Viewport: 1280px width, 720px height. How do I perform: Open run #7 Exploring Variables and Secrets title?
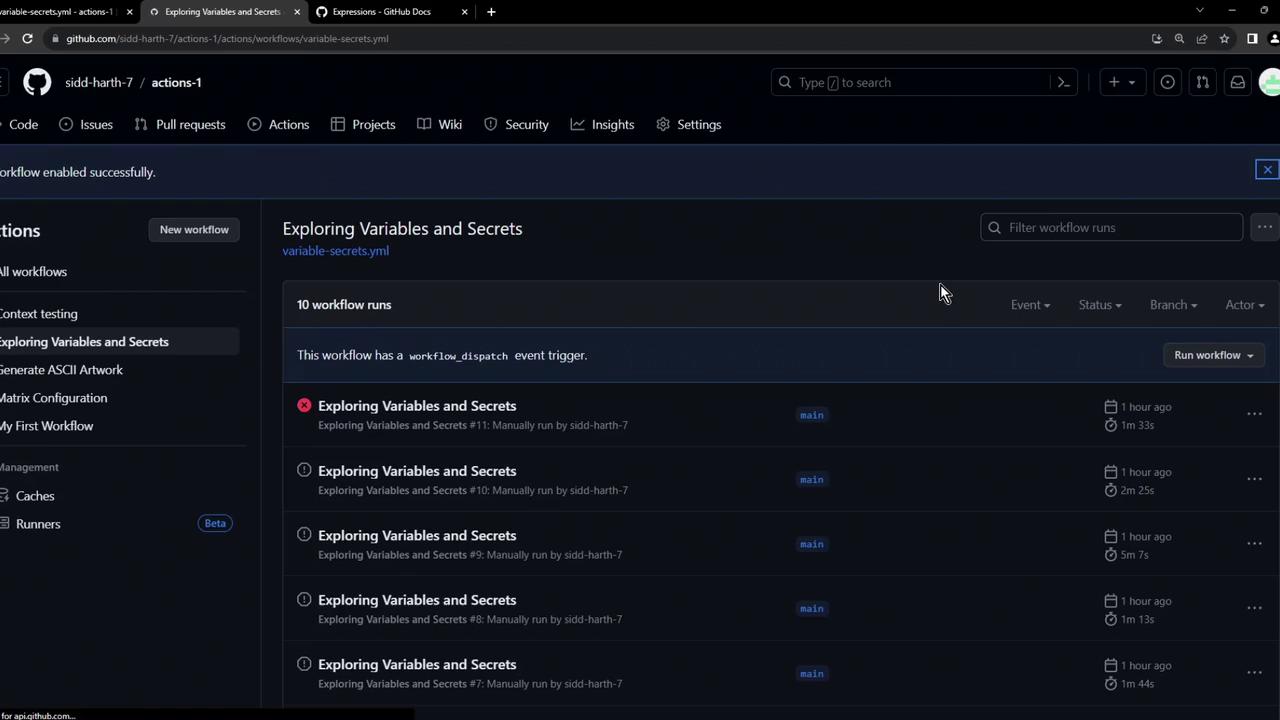[x=417, y=665]
